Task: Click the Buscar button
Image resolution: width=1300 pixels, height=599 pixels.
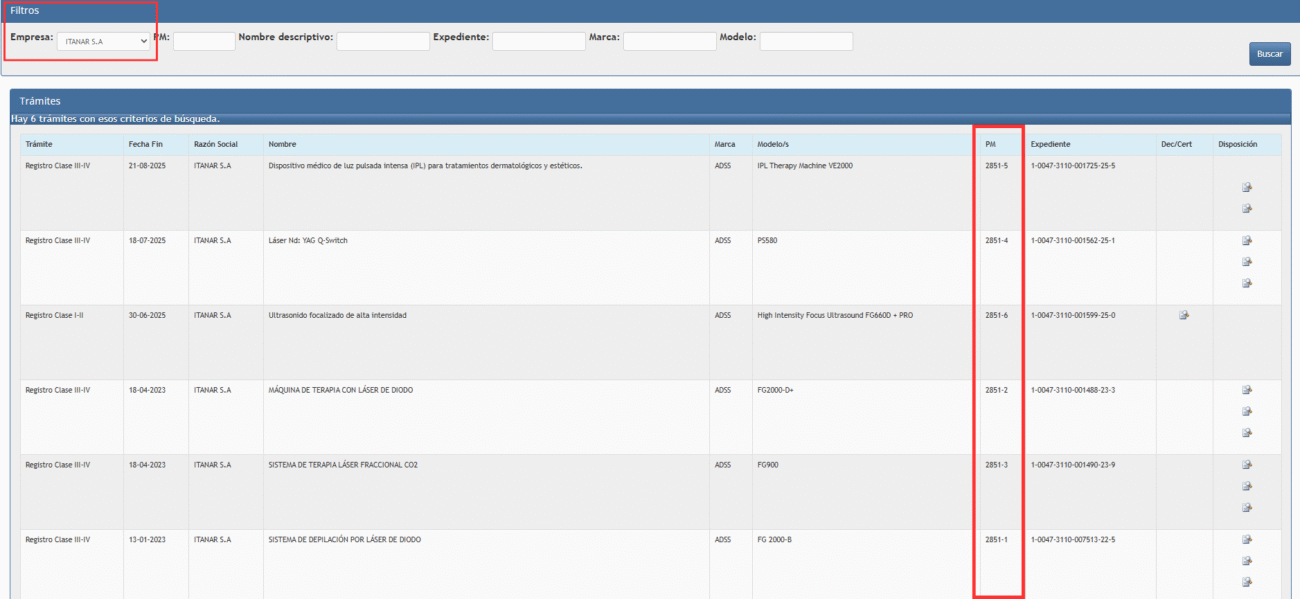Action: pos(1269,54)
